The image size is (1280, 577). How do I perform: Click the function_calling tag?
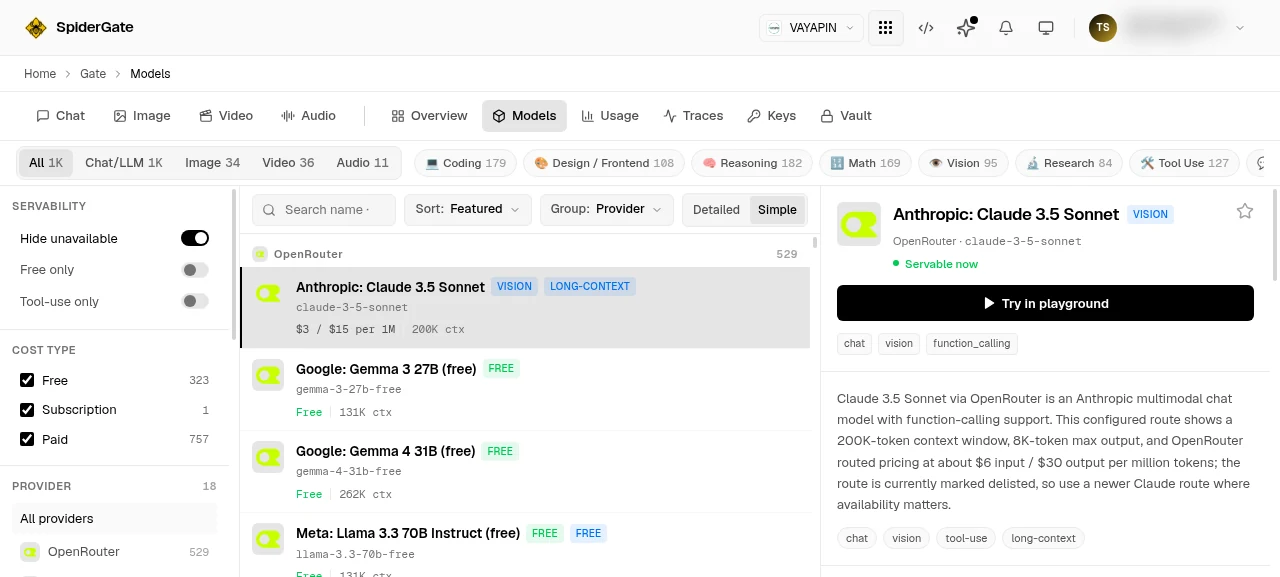coord(972,343)
